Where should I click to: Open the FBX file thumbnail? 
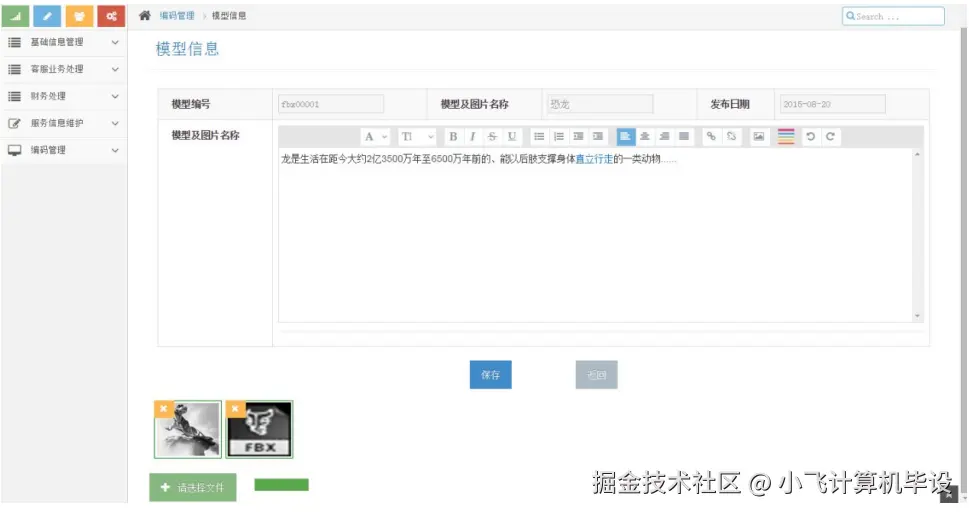click(x=260, y=430)
